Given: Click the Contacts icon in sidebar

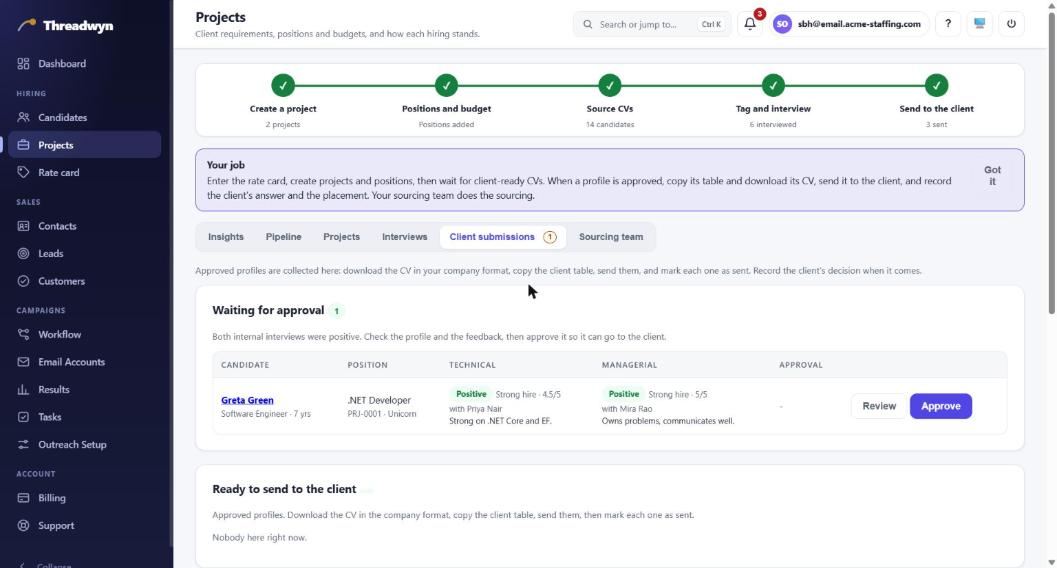Looking at the screenshot, I should [x=24, y=226].
